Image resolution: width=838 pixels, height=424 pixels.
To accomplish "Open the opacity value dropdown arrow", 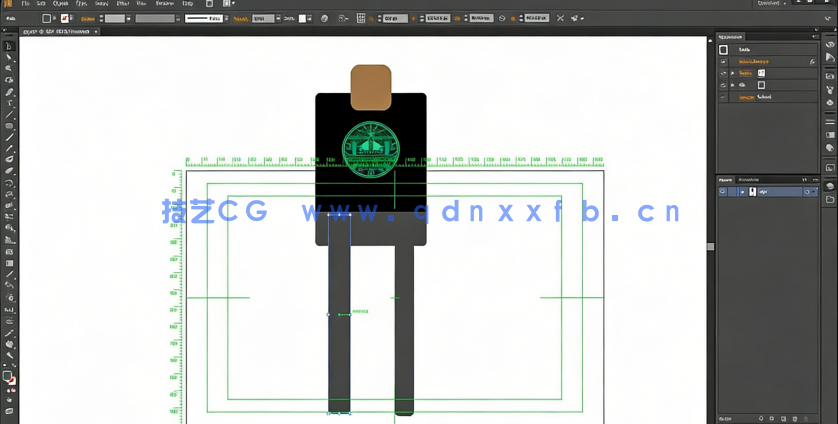I will click(278, 18).
